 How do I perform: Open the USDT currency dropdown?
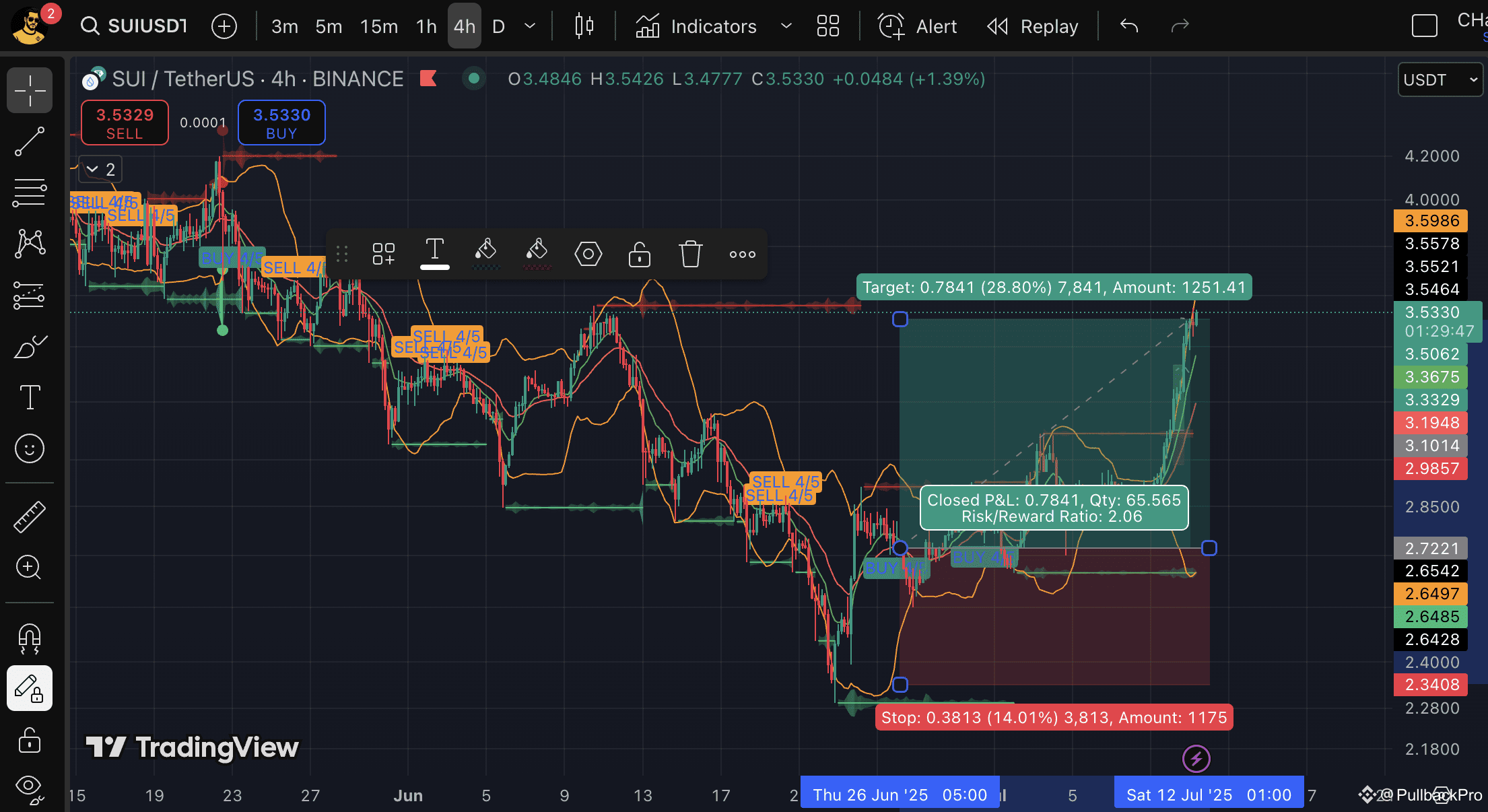tap(1441, 79)
